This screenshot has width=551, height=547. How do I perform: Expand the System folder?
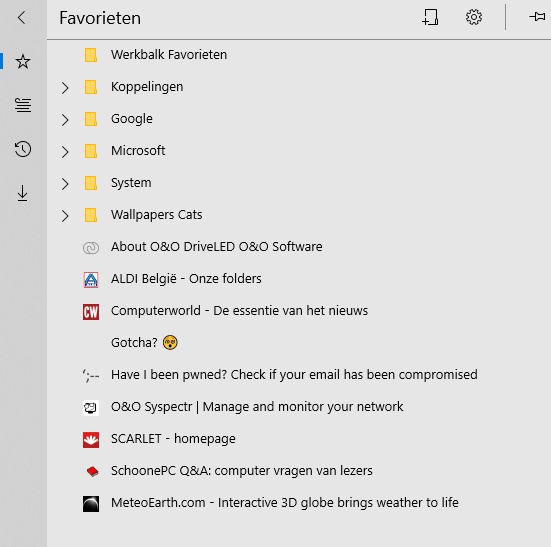[65, 183]
